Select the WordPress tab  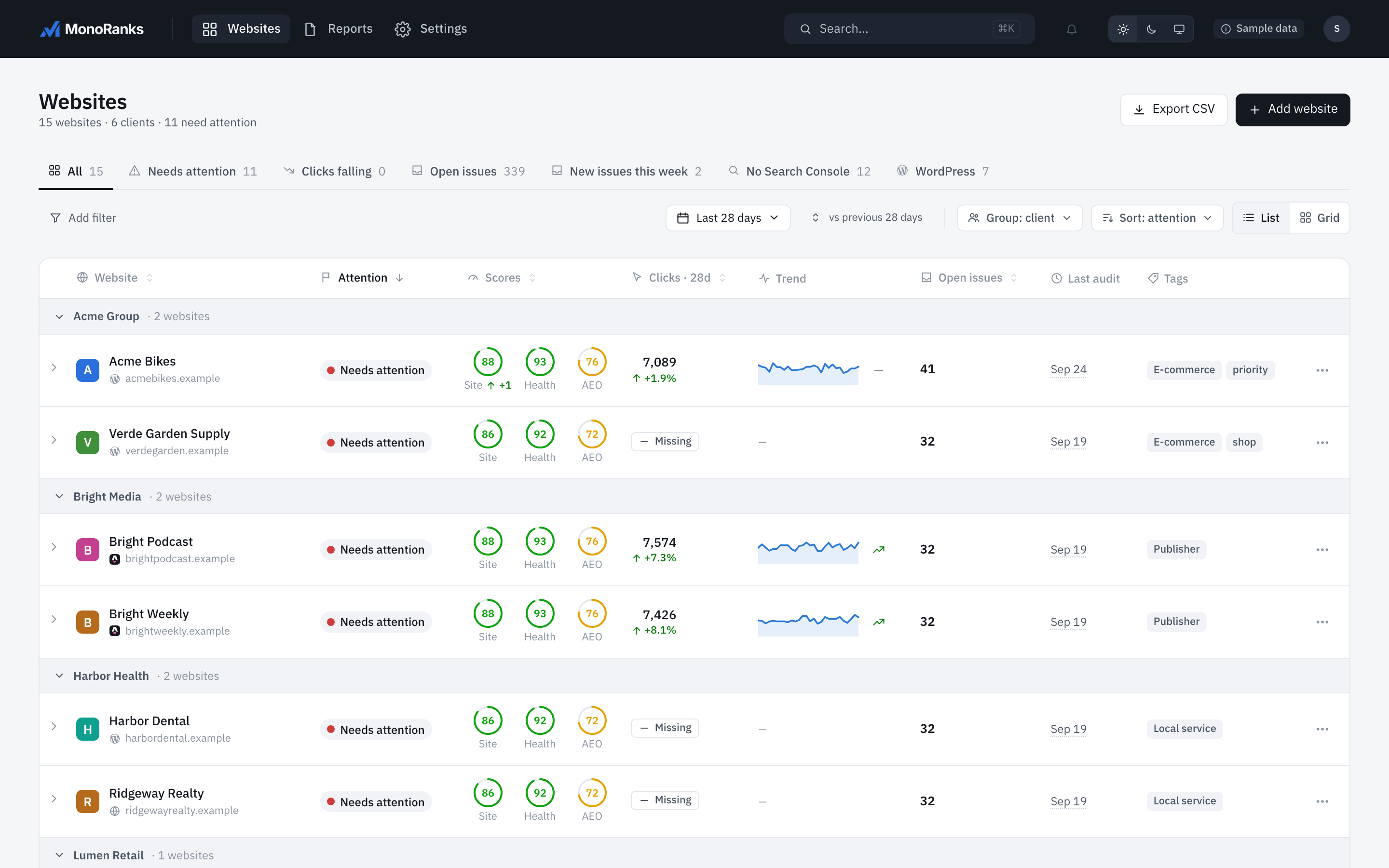pos(943,171)
